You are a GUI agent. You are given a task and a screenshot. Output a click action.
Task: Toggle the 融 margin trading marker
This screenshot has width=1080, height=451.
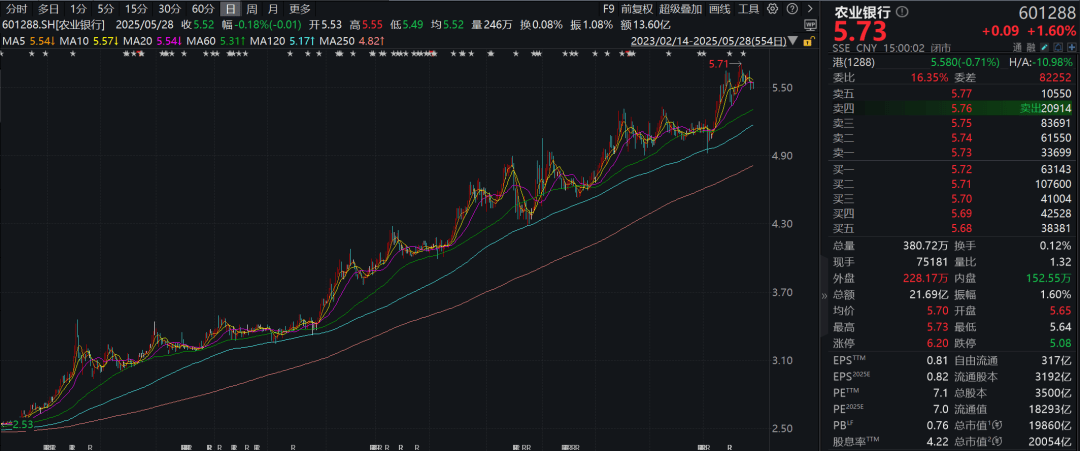tap(1030, 48)
